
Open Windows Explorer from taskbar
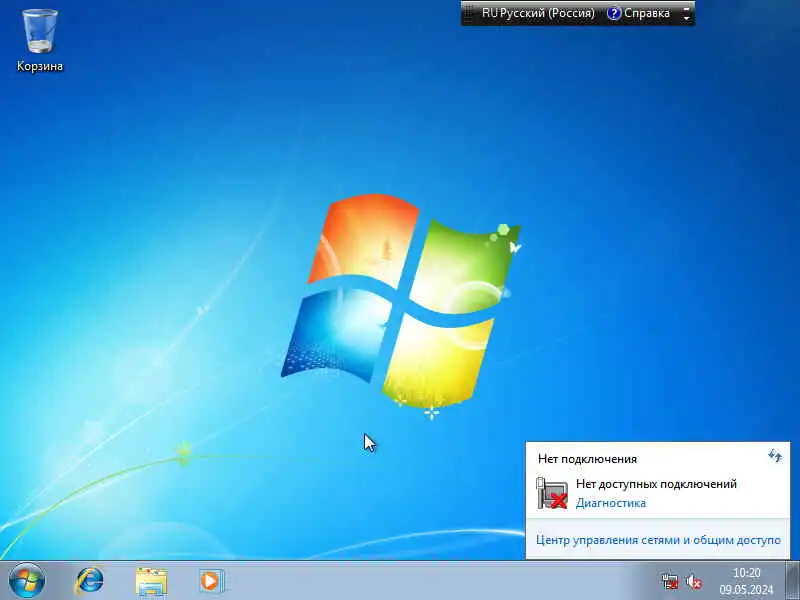click(x=151, y=581)
